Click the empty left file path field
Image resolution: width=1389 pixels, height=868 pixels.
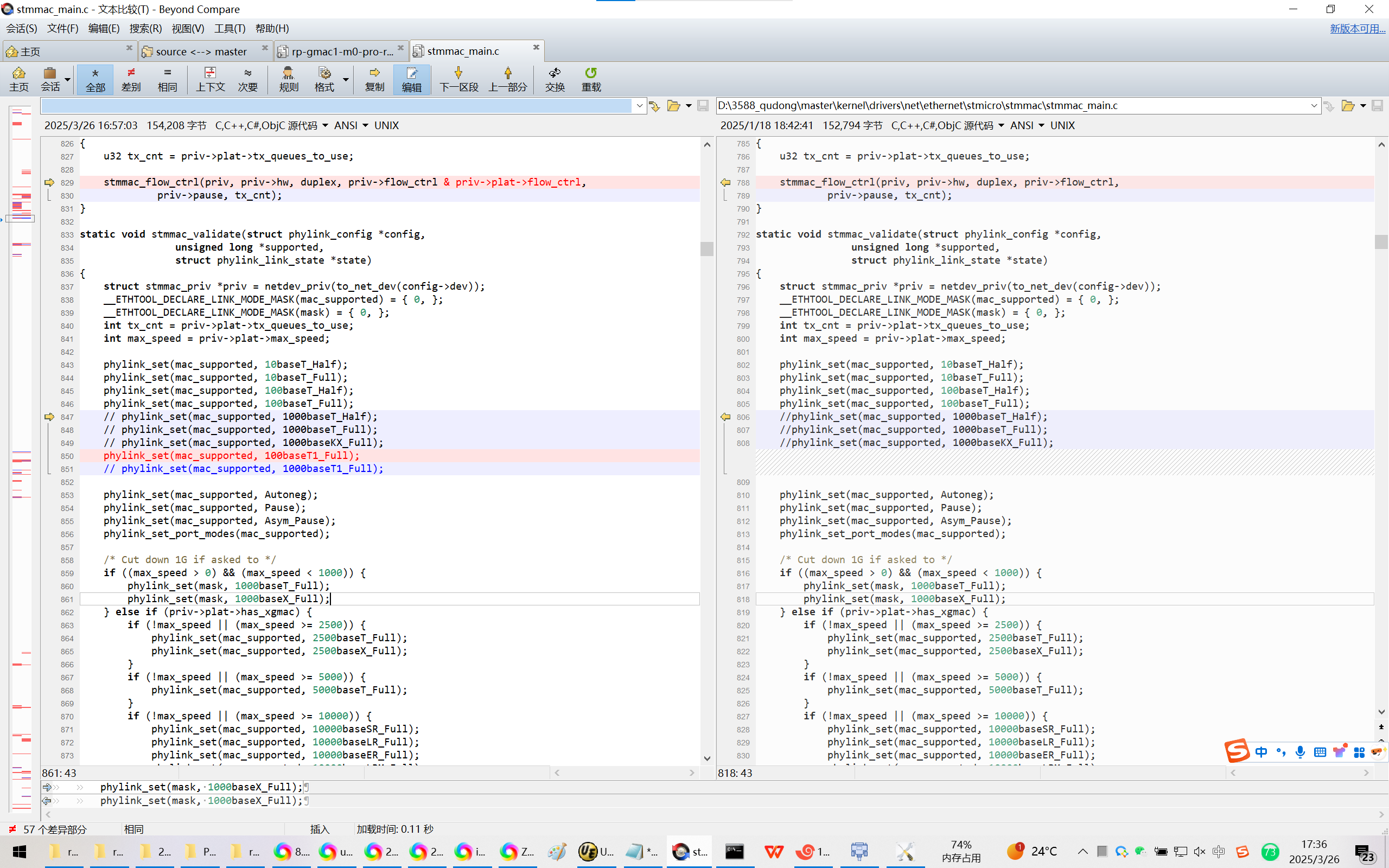336,106
